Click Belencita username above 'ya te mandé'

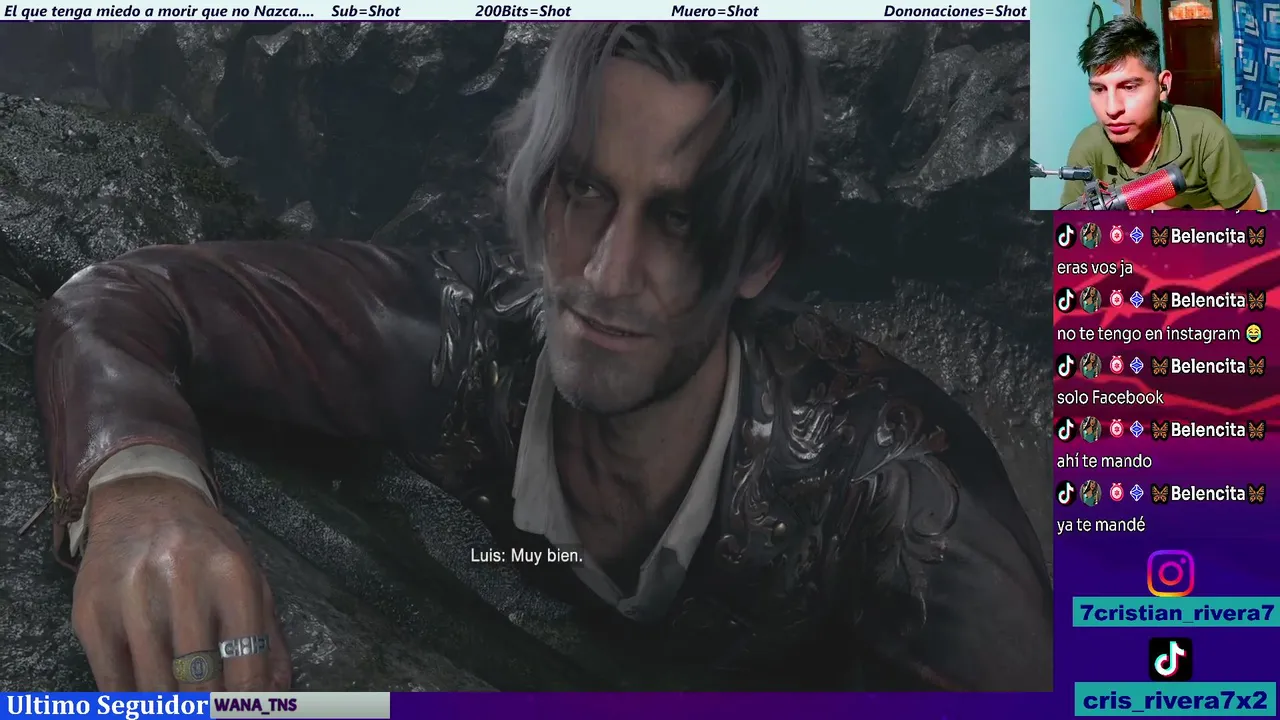1208,493
